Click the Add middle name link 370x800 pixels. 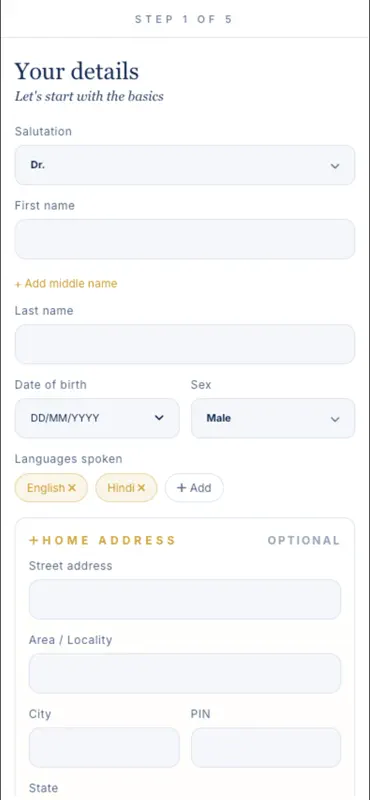(66, 284)
